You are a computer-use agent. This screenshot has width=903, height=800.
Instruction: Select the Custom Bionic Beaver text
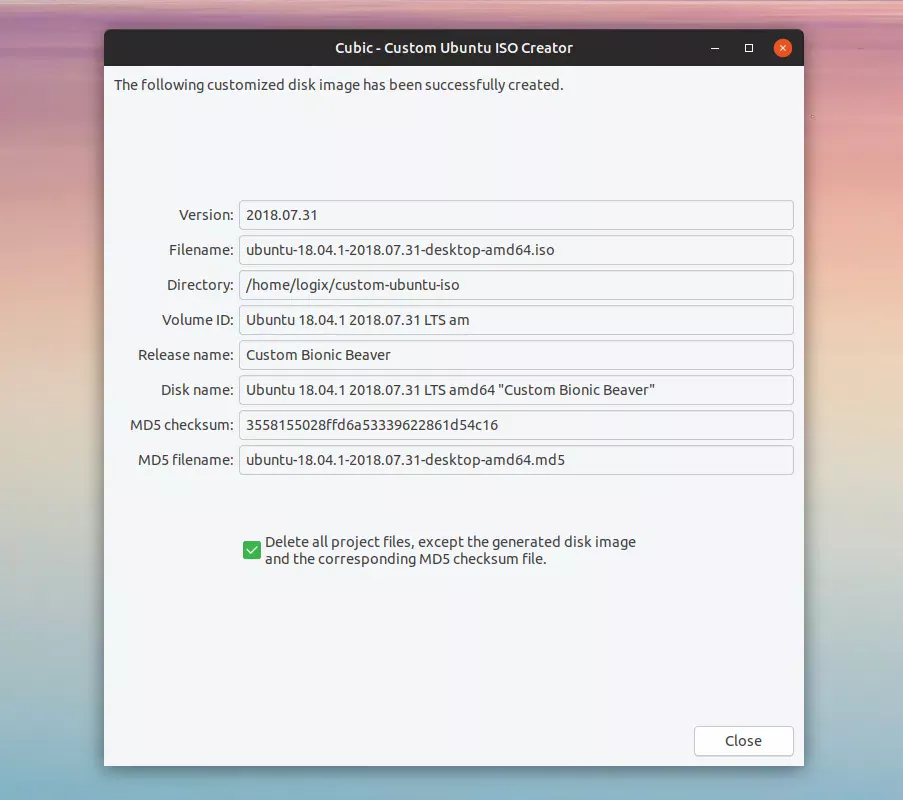[x=316, y=354]
